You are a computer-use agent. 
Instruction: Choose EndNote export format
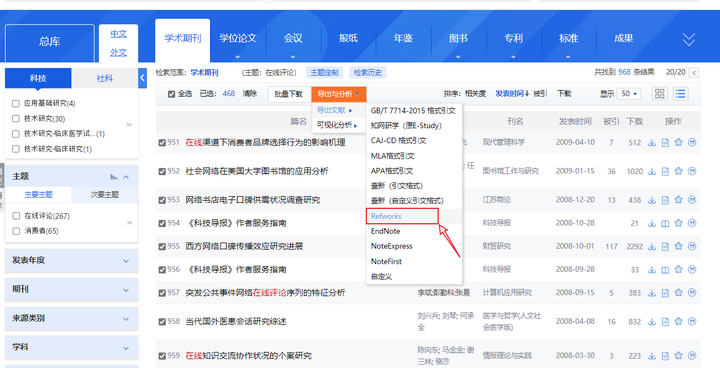(x=385, y=231)
